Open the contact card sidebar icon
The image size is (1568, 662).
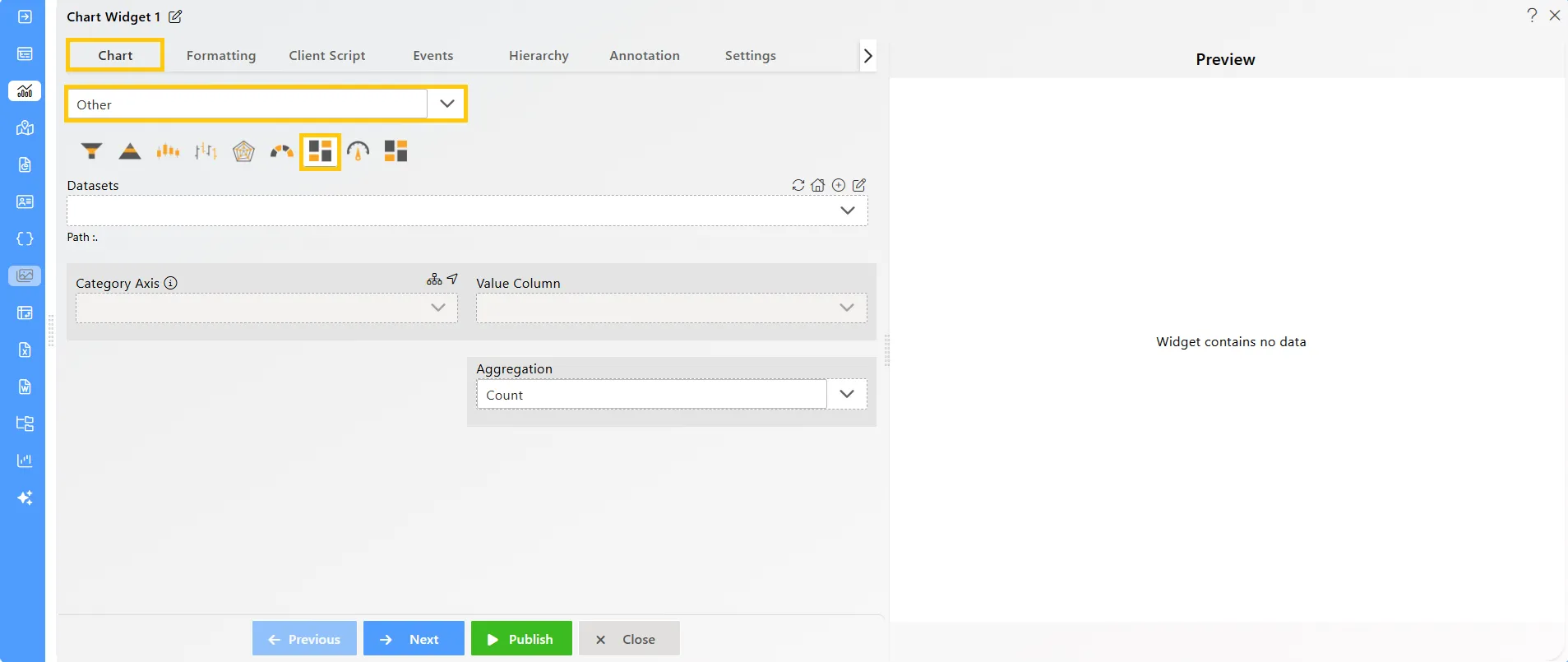[x=25, y=201]
